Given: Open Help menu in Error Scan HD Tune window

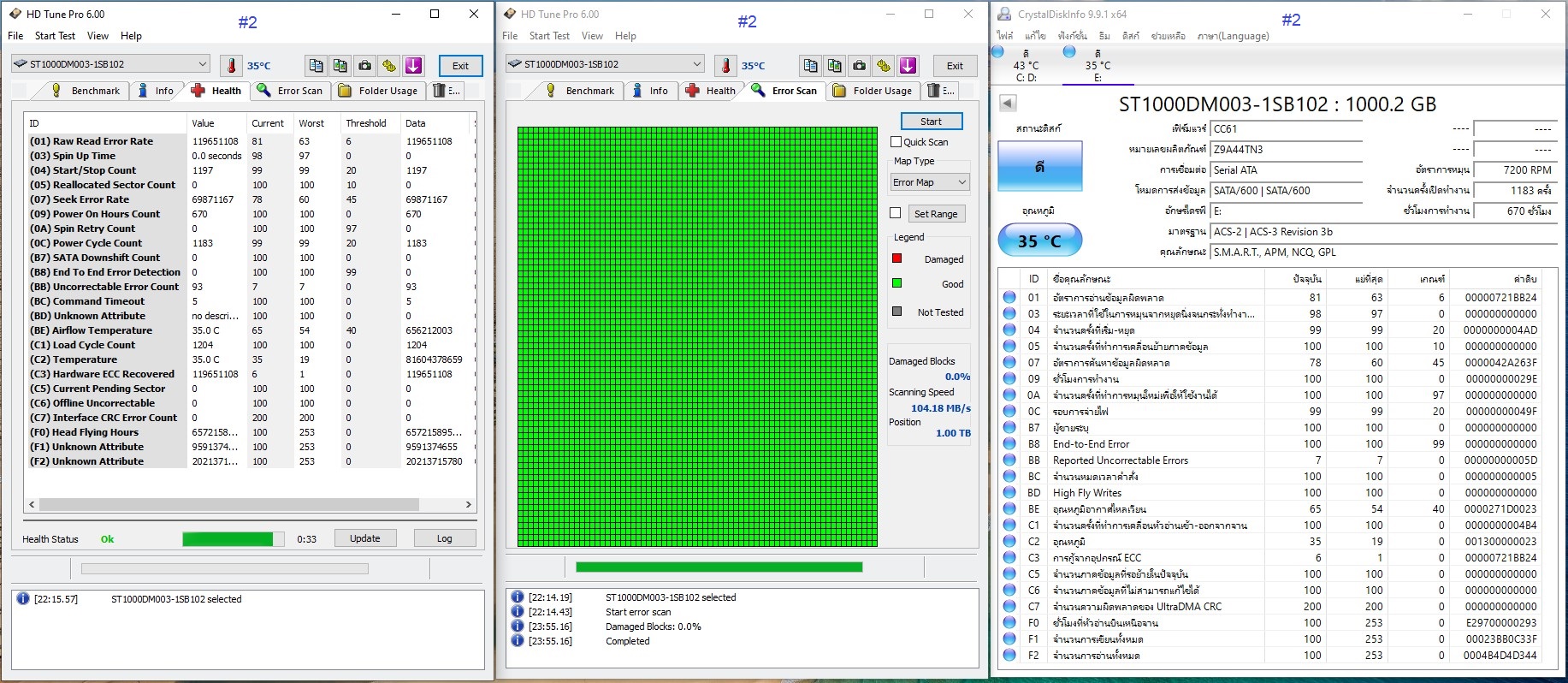Looking at the screenshot, I should pos(625,36).
